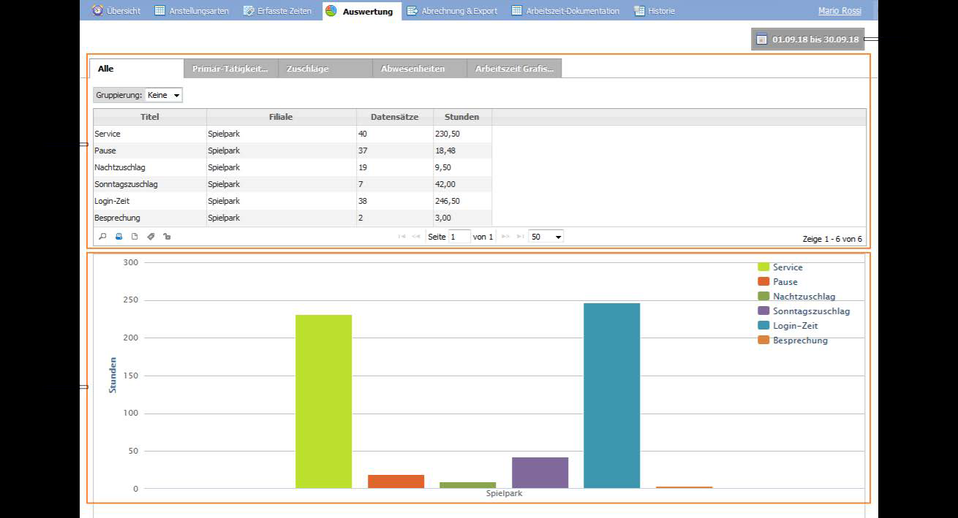
Task: Click the Seite page number field
Action: [459, 236]
